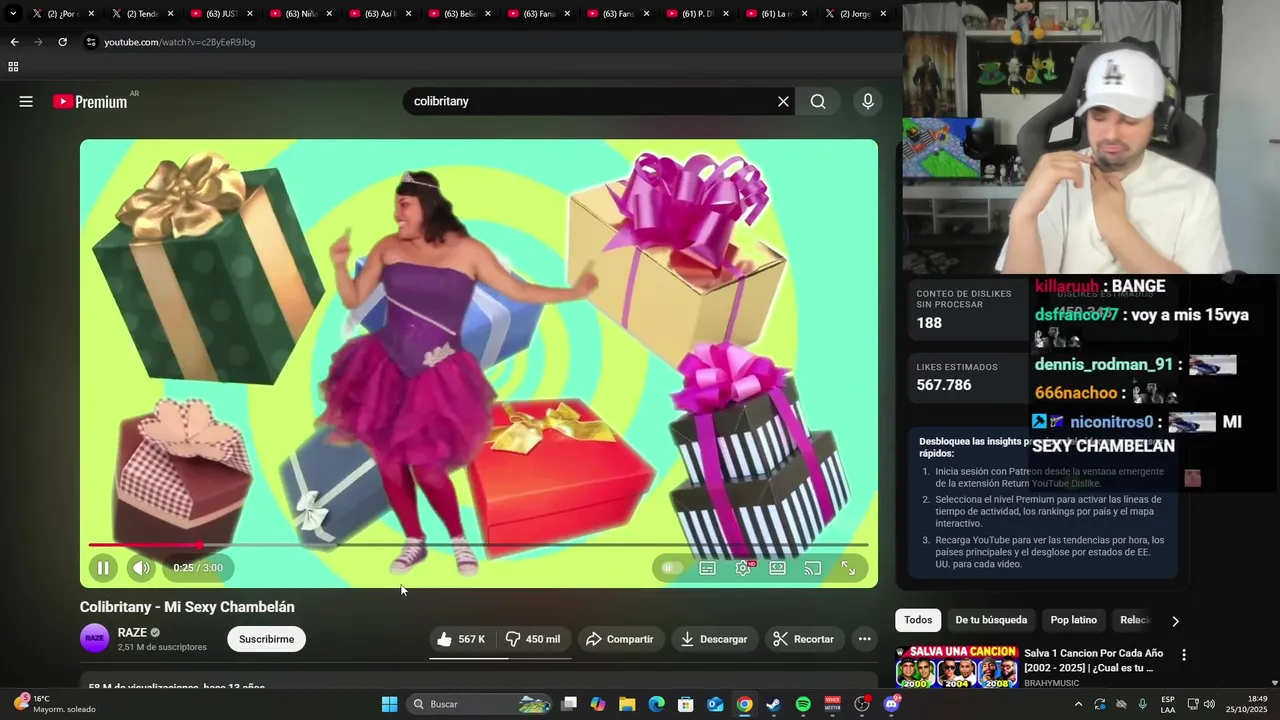This screenshot has height=720, width=1280.
Task: Go to the YouTube Premium home logo
Action: tap(90, 101)
